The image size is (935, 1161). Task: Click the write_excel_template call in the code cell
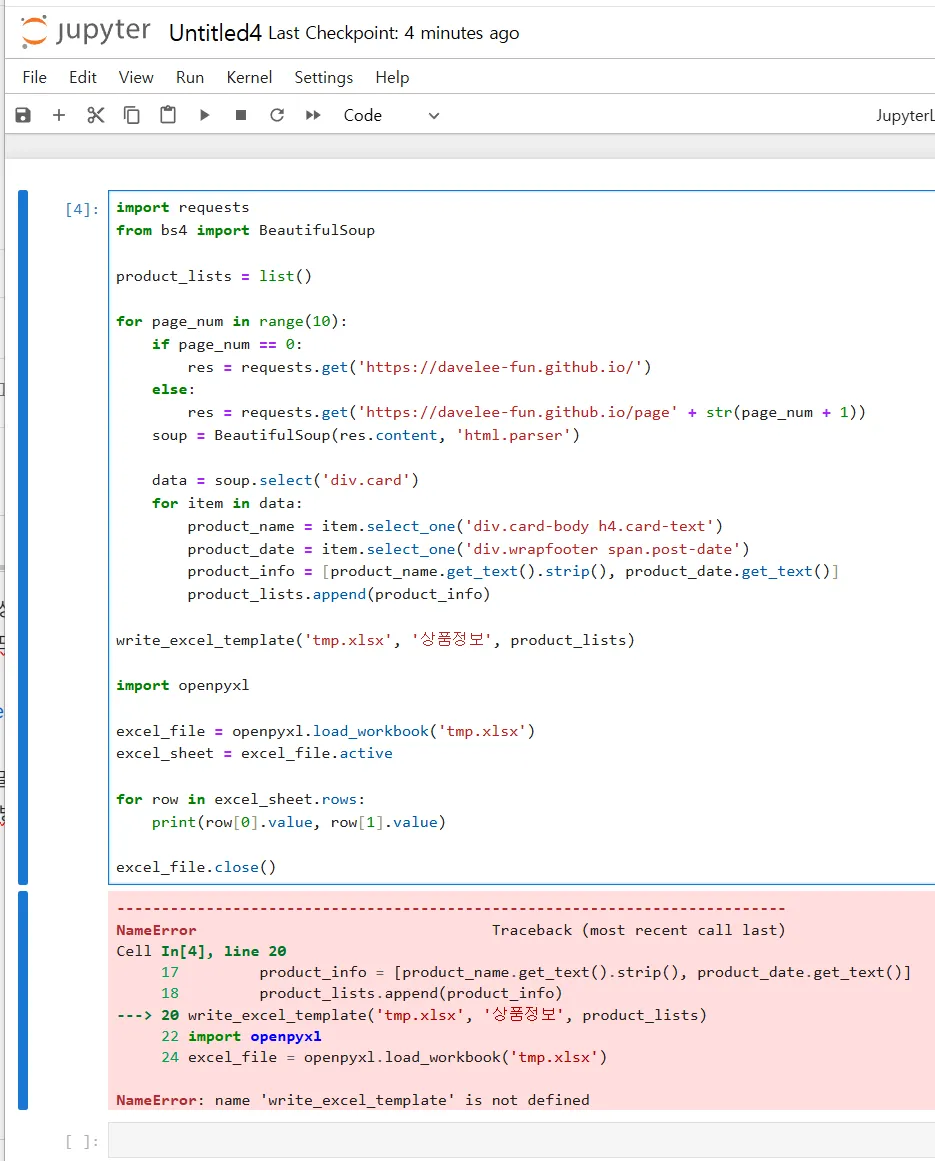click(x=375, y=640)
